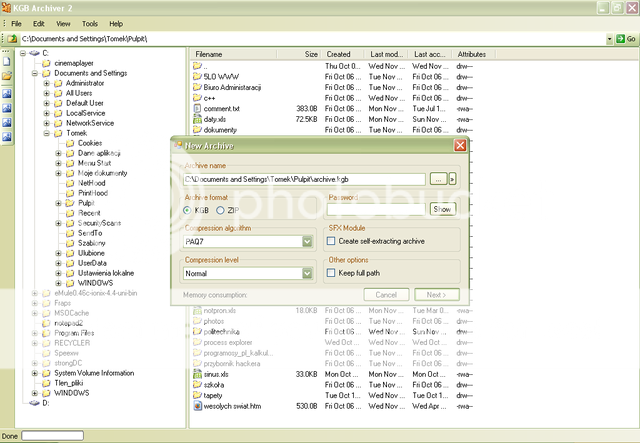640x443 pixels.
Task: Click the parent directory '..' folder icon
Action: [197, 66]
